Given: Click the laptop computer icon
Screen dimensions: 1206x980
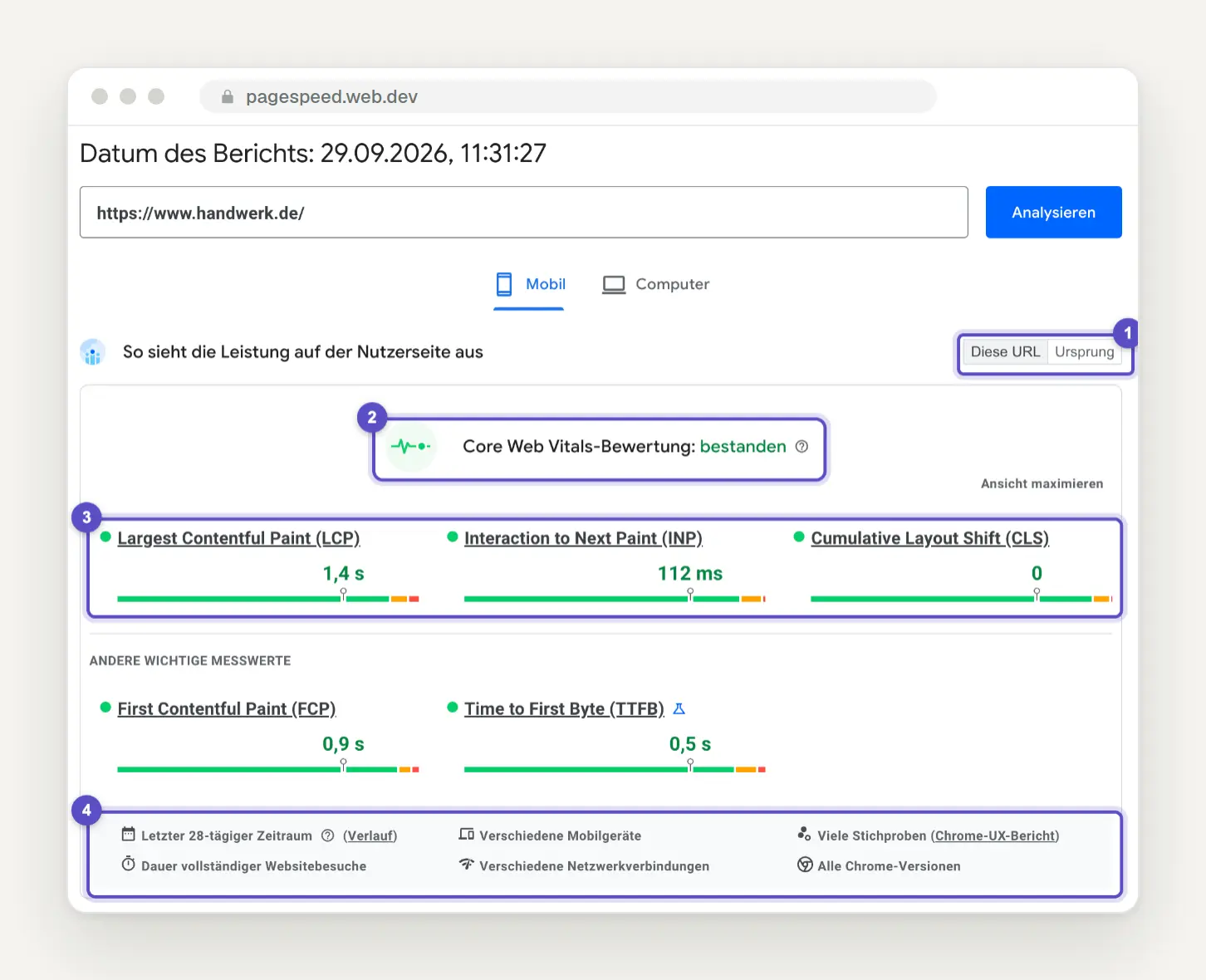Looking at the screenshot, I should (614, 285).
